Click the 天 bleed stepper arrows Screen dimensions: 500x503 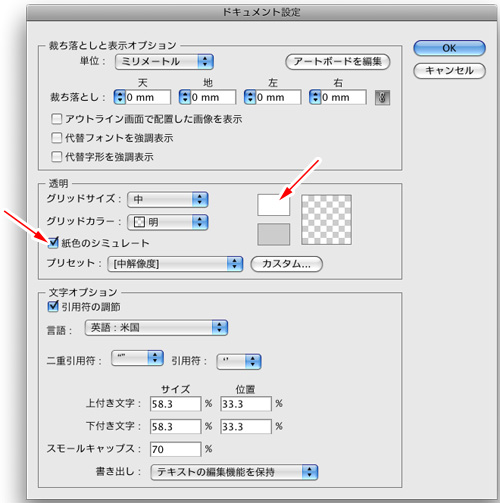(119, 97)
